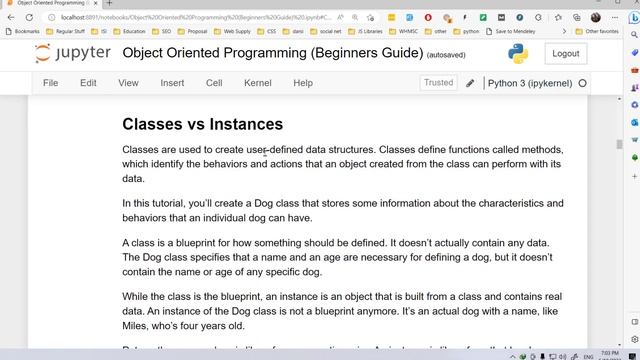Click the read aloud icon in the address bar
The image size is (640, 360).
(x=340, y=18)
